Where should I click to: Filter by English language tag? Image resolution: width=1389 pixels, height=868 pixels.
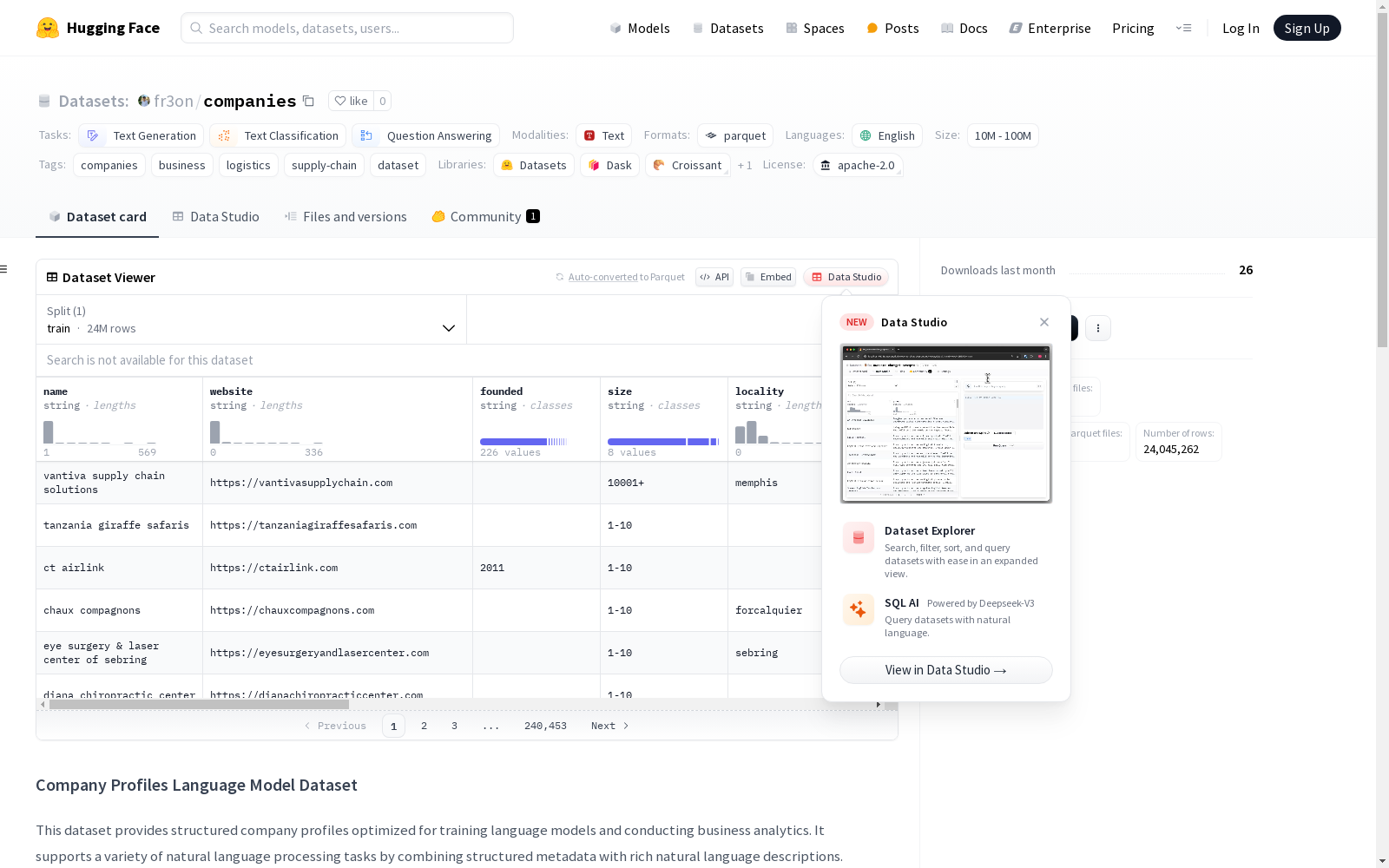tap(887, 135)
